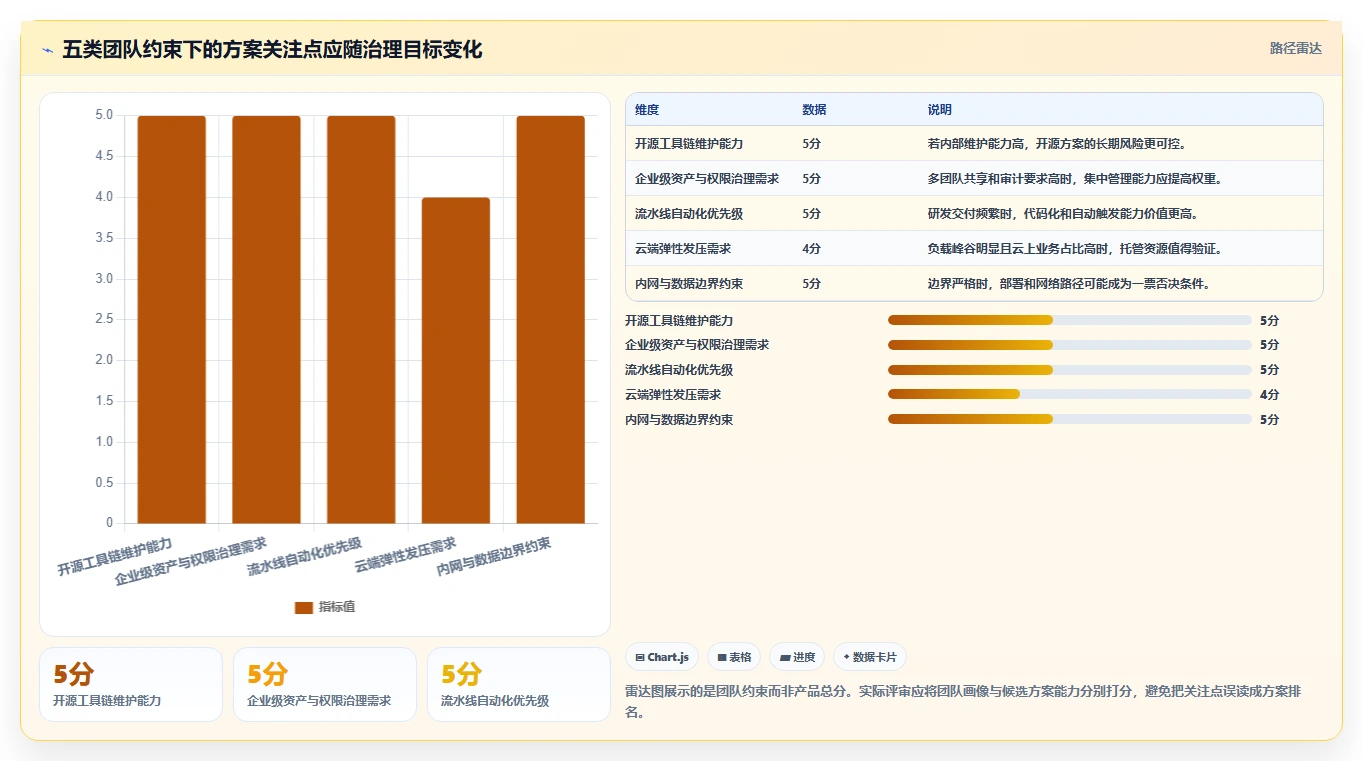The width and height of the screenshot is (1363, 761).
Task: Click x-axis label 云端弹性发压需求
Action: pos(406,555)
